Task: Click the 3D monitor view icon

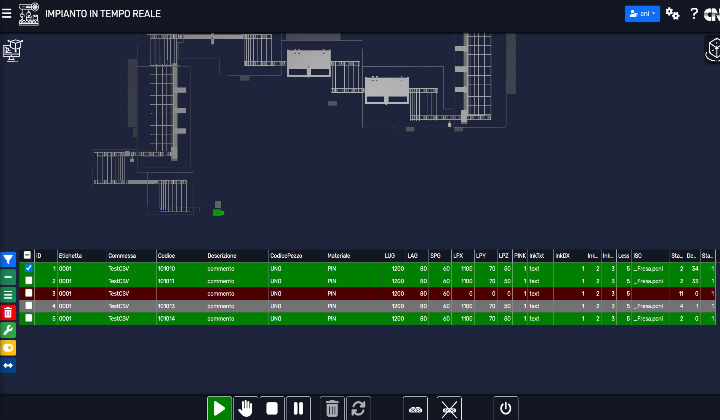Action: [x=12, y=50]
